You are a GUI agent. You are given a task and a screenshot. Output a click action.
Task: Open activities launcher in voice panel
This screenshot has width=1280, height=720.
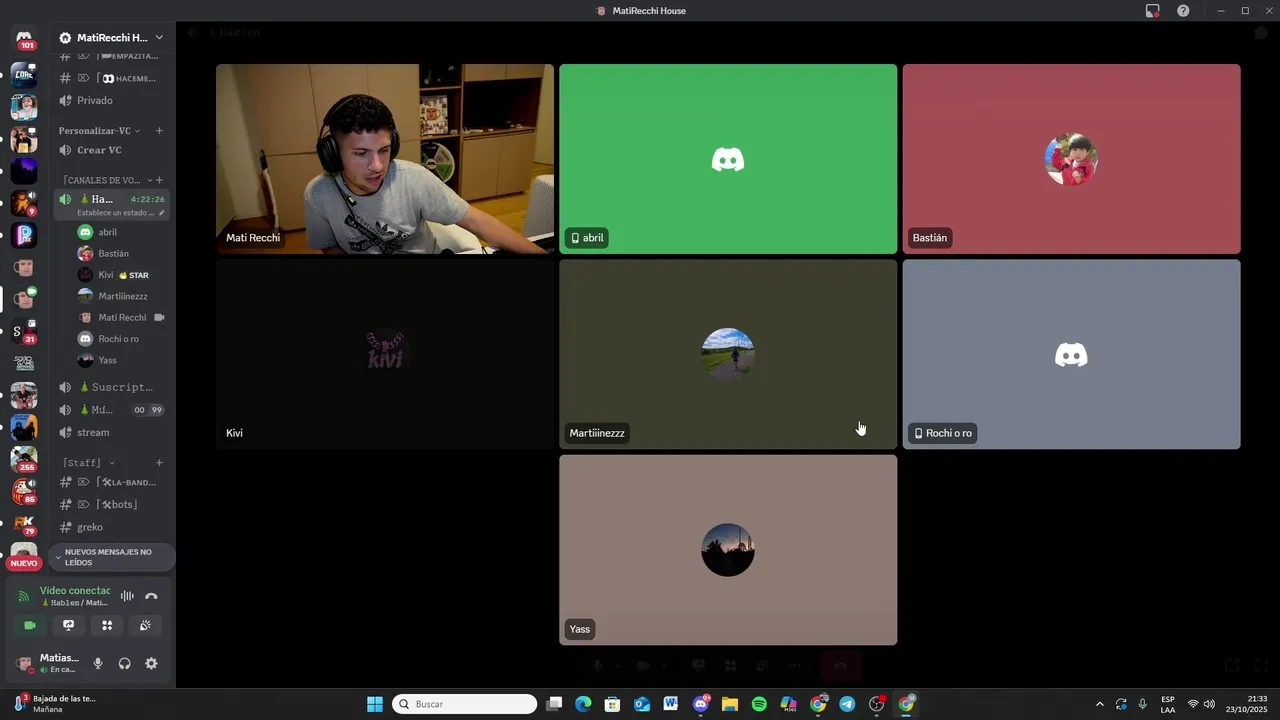(x=107, y=625)
